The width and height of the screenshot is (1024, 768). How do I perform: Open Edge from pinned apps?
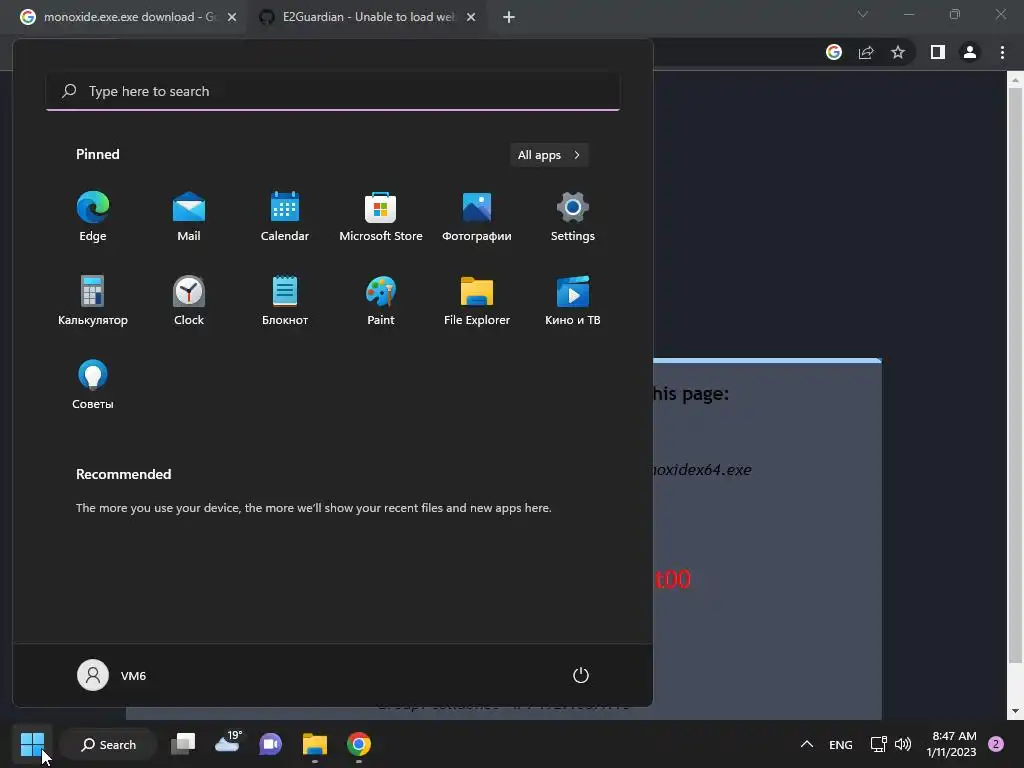click(93, 217)
